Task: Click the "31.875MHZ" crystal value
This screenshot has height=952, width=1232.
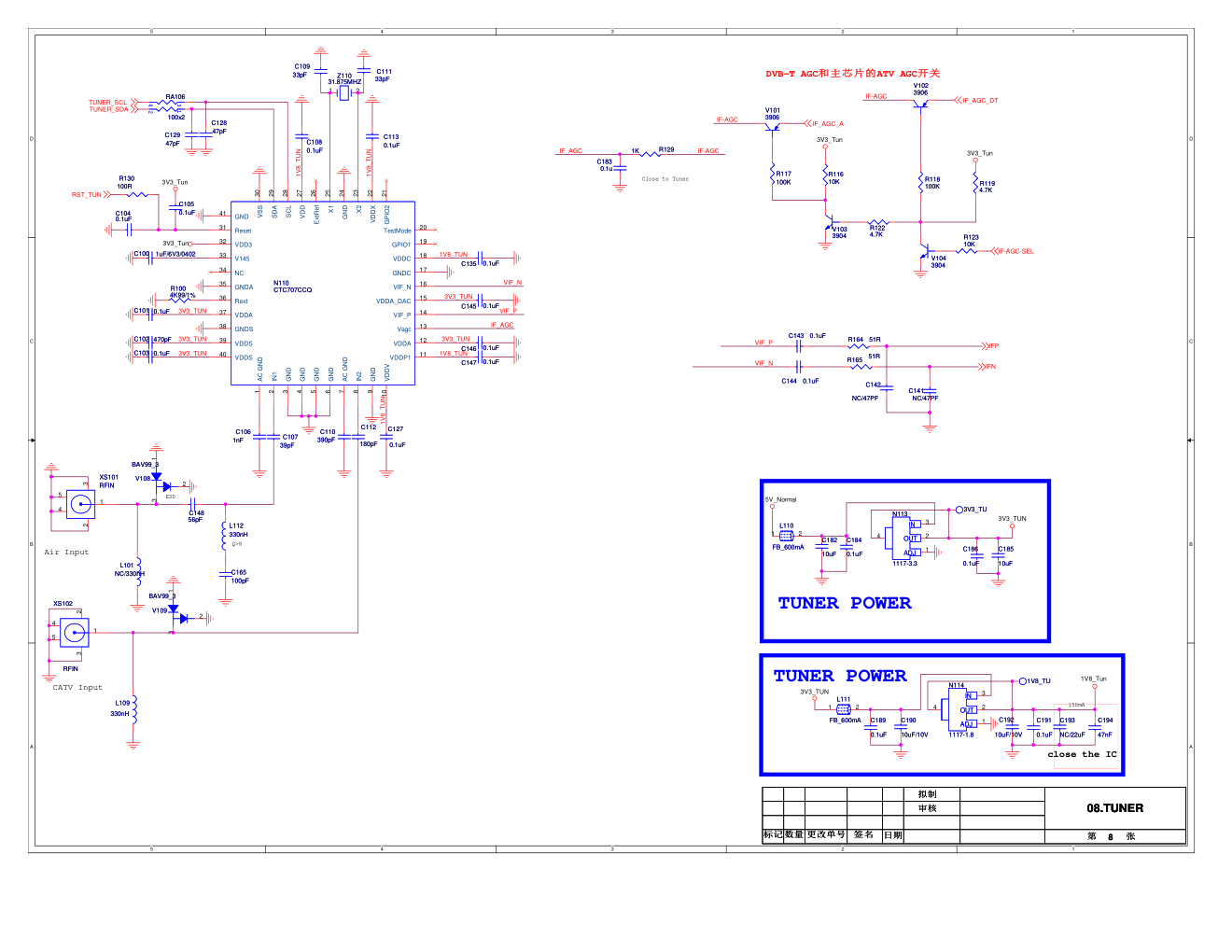Action: point(344,82)
